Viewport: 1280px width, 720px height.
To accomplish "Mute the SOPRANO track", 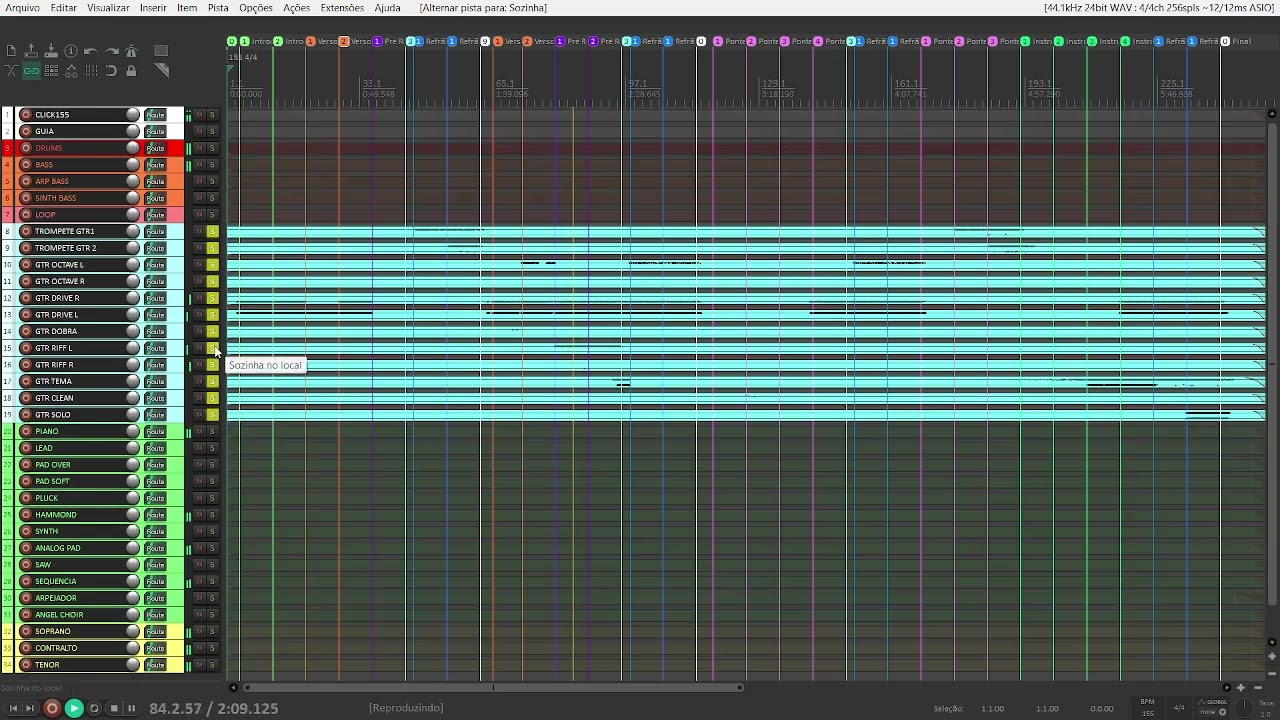I will click(199, 631).
